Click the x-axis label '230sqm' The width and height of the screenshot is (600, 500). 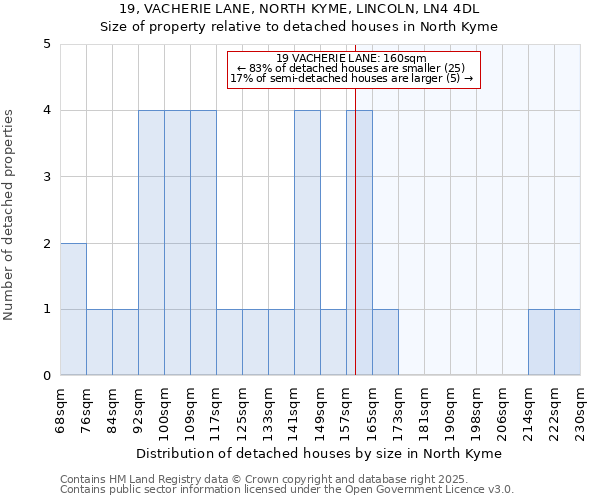click(x=580, y=415)
